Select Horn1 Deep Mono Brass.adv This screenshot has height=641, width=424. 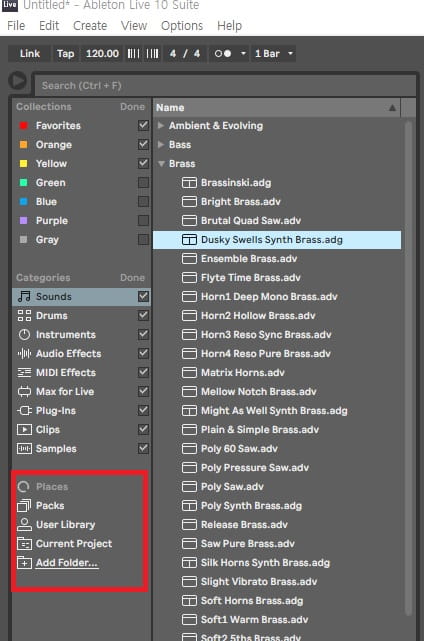[x=277, y=296]
